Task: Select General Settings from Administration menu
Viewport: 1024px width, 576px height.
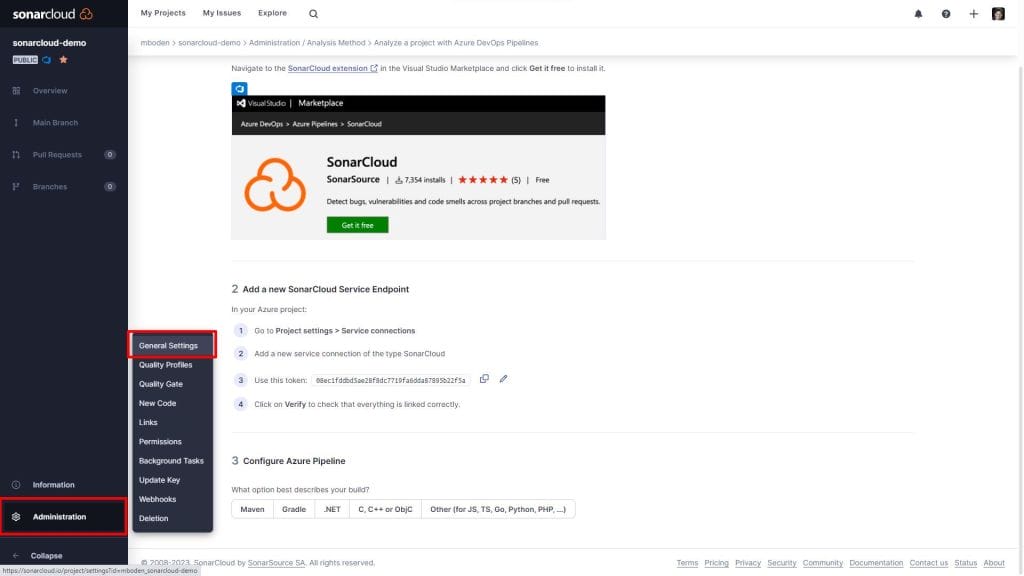Action: coord(172,345)
